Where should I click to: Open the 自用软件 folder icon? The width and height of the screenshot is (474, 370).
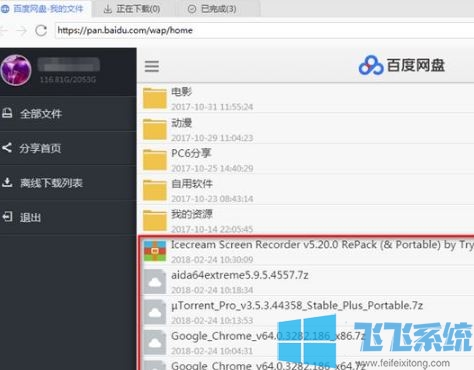click(155, 190)
